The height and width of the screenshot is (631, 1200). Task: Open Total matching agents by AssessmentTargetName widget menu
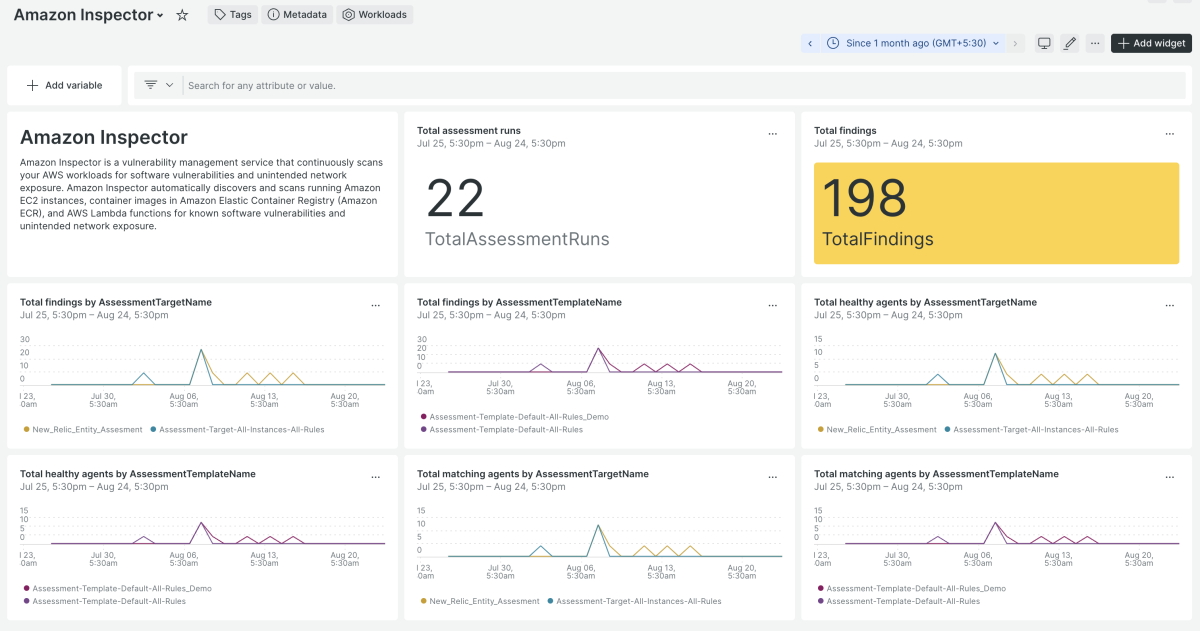(772, 478)
